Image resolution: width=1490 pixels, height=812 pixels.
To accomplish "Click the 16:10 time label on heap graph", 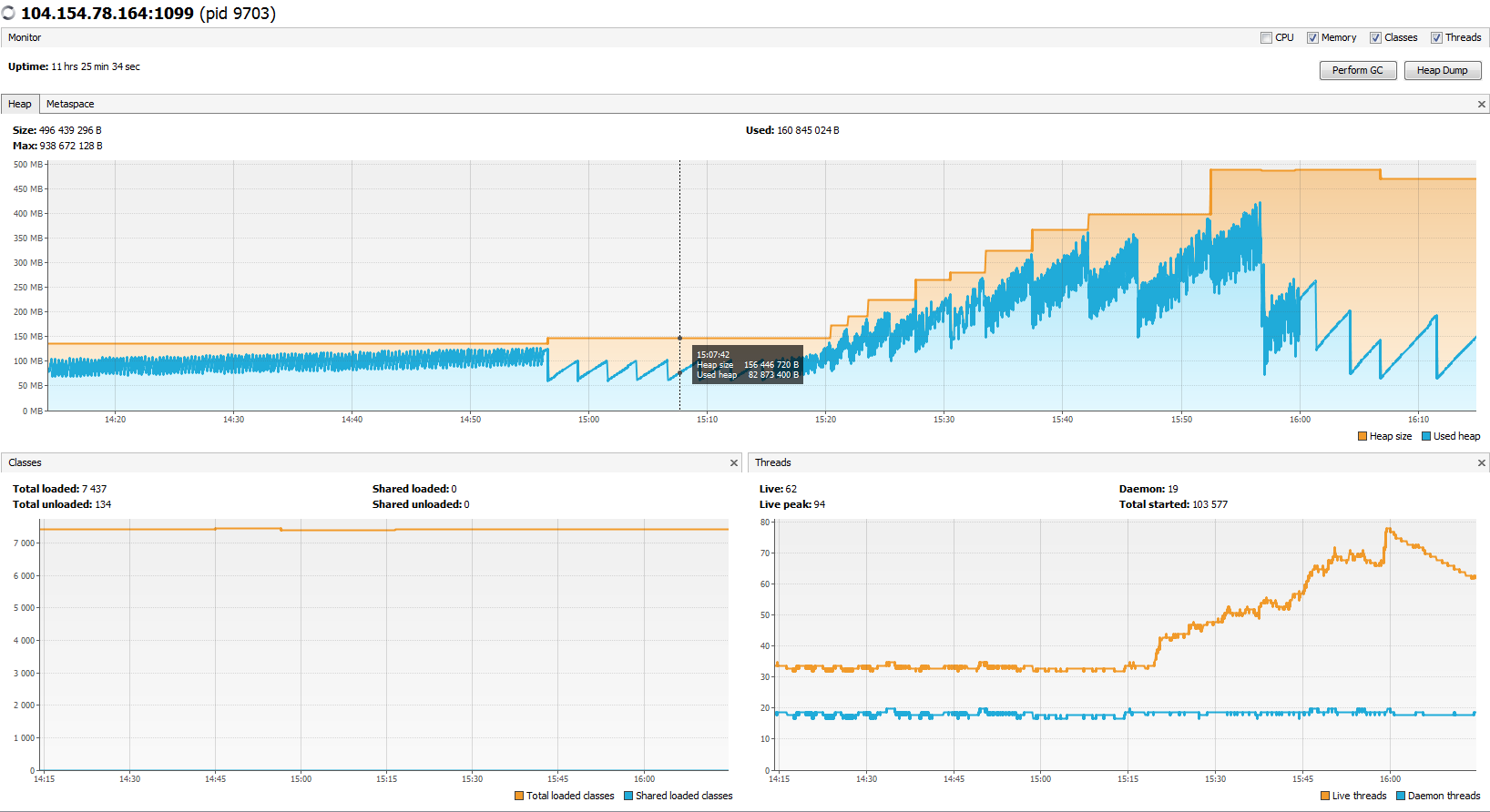I will pyautogui.click(x=1418, y=420).
